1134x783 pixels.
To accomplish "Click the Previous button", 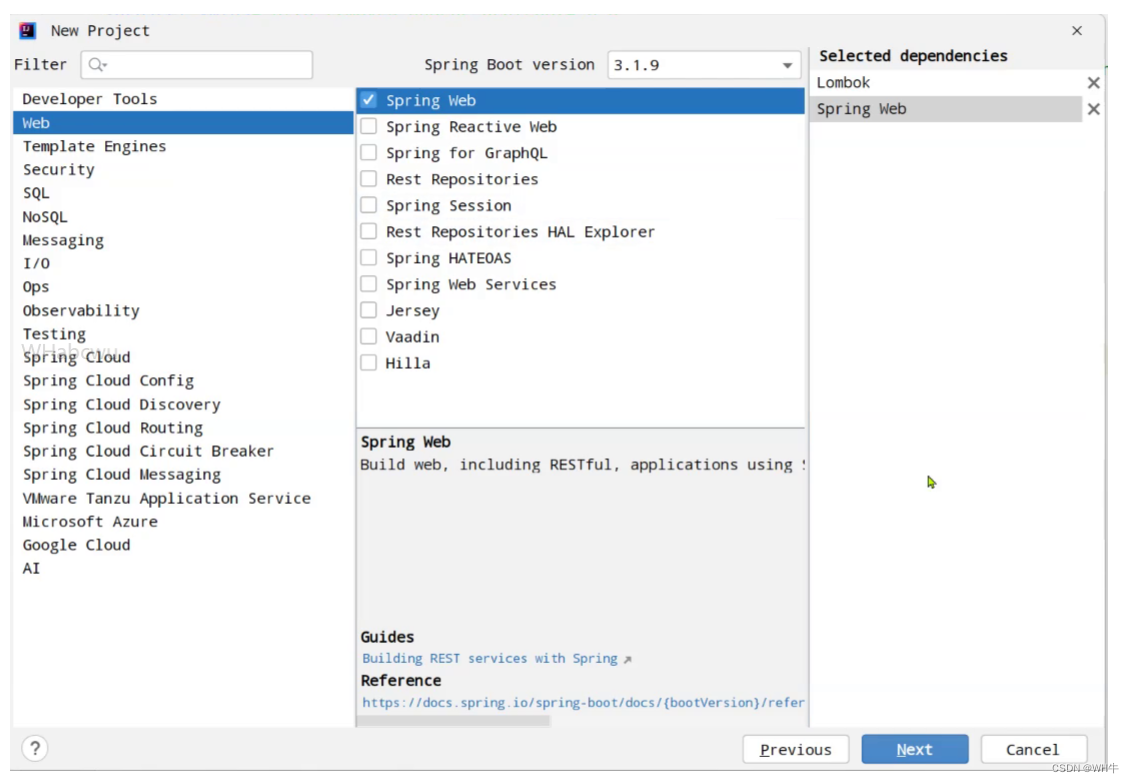I will click(x=796, y=750).
